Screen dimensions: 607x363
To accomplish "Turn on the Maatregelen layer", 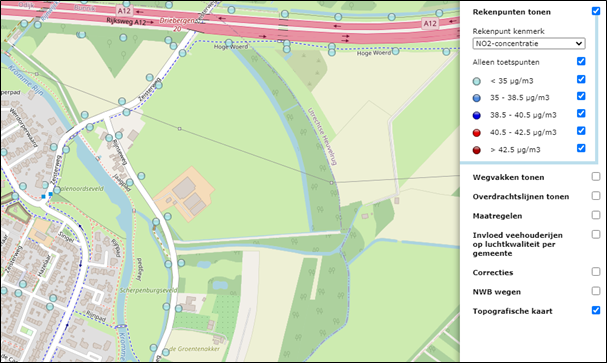I will (x=596, y=215).
